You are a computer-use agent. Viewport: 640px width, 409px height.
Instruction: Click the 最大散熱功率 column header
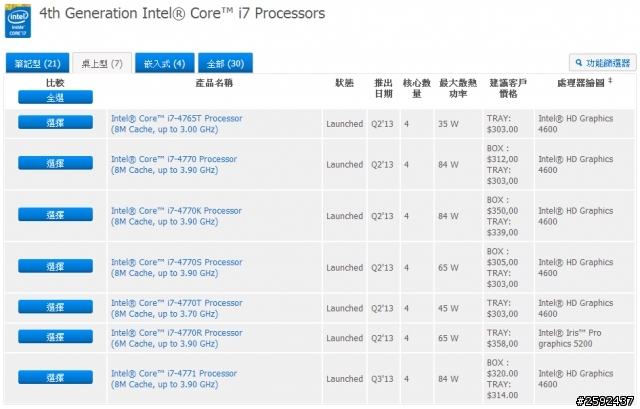pyautogui.click(x=458, y=88)
